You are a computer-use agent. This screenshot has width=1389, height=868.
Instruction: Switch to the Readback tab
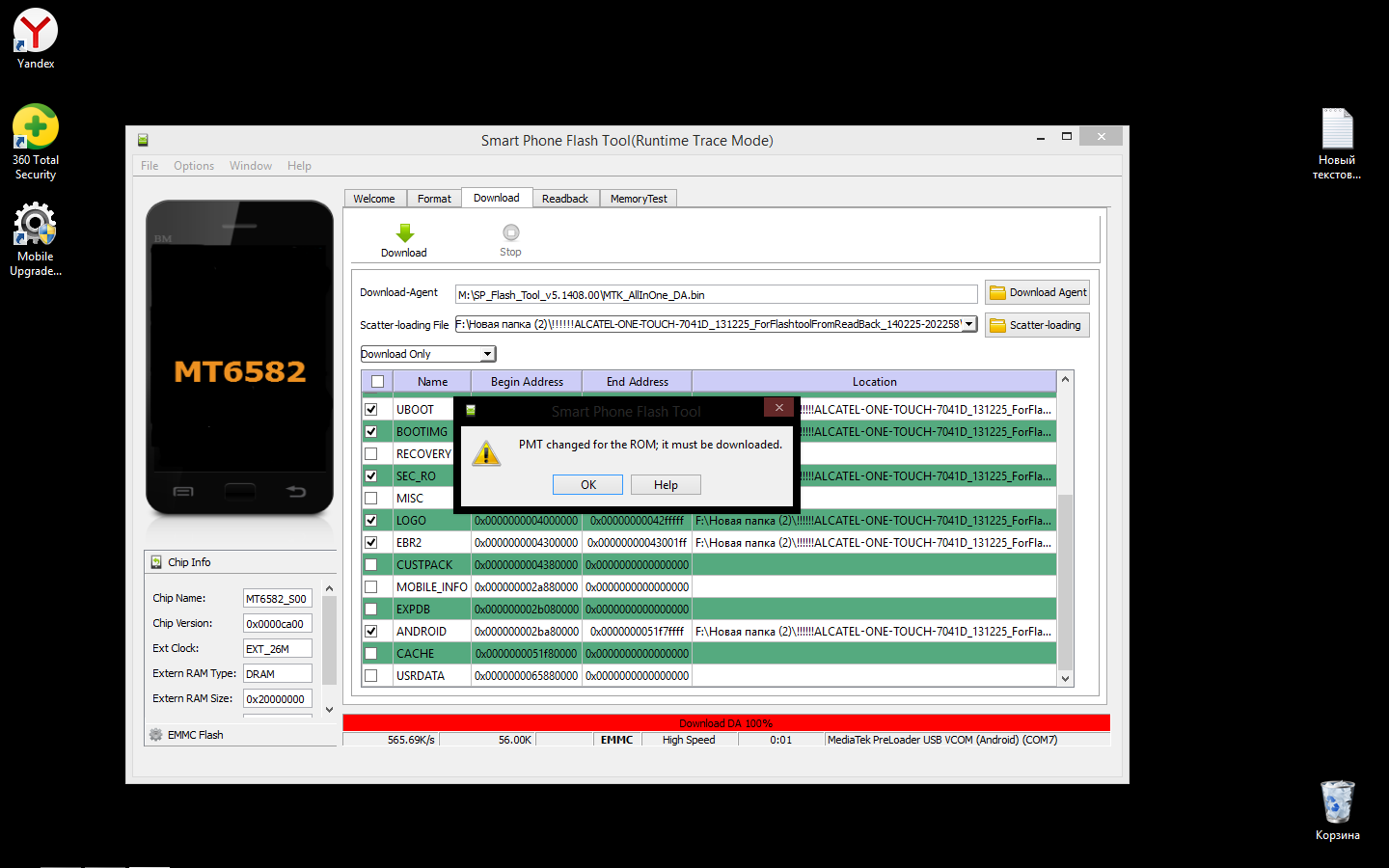(564, 199)
